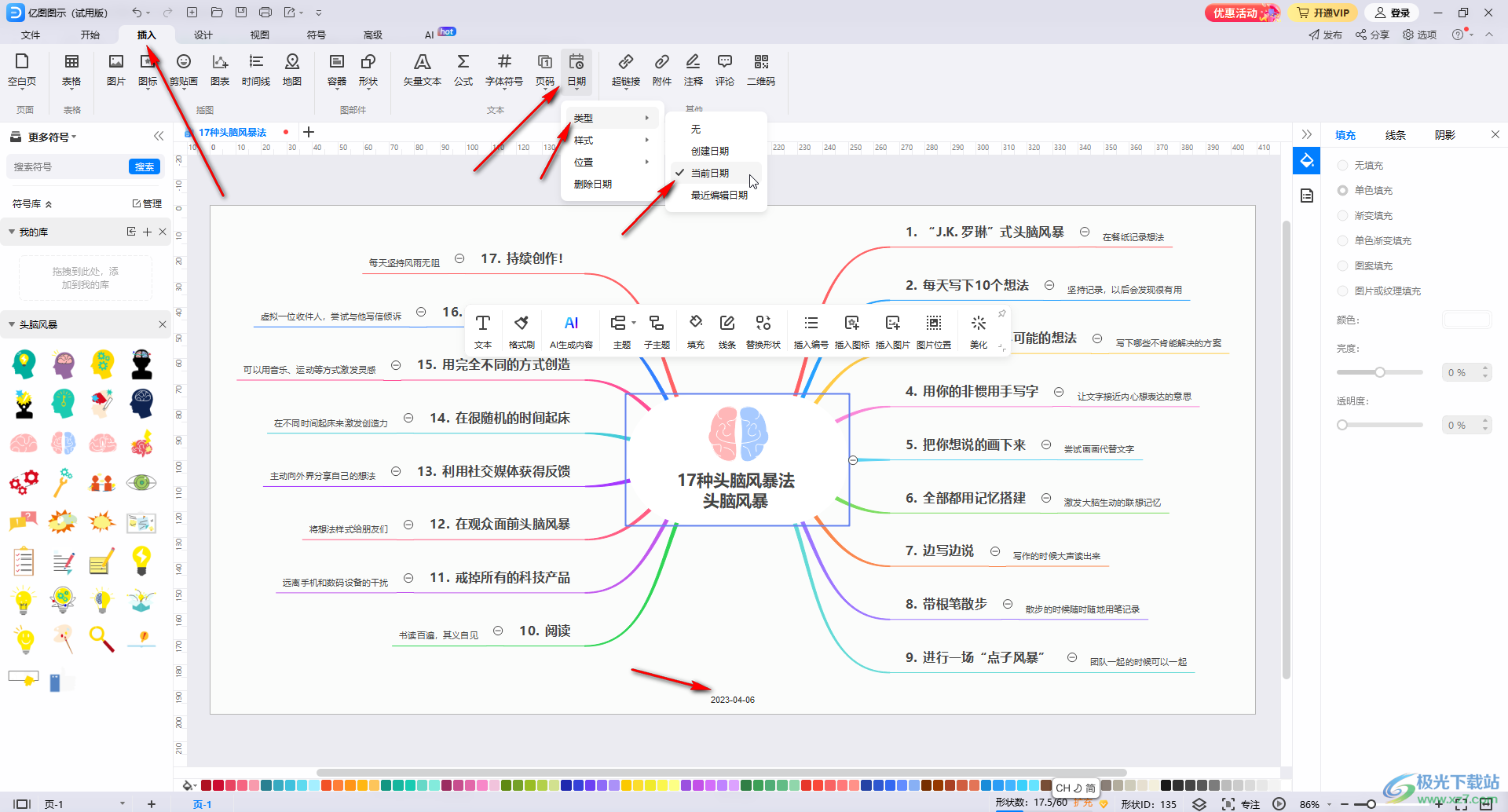
Task: Insert a QR code (二维码)
Action: click(x=761, y=69)
